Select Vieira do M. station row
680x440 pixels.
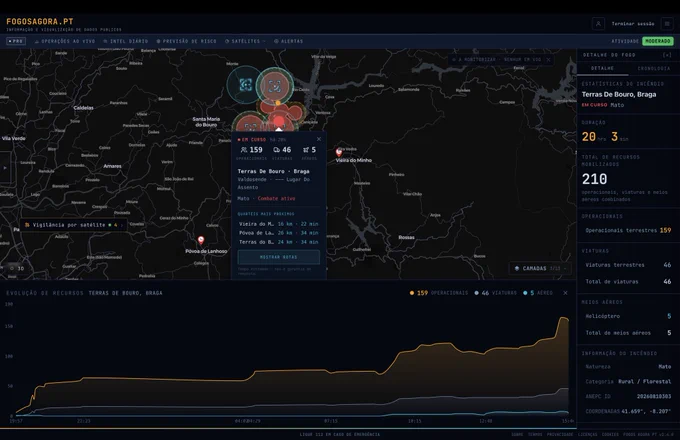[278, 224]
